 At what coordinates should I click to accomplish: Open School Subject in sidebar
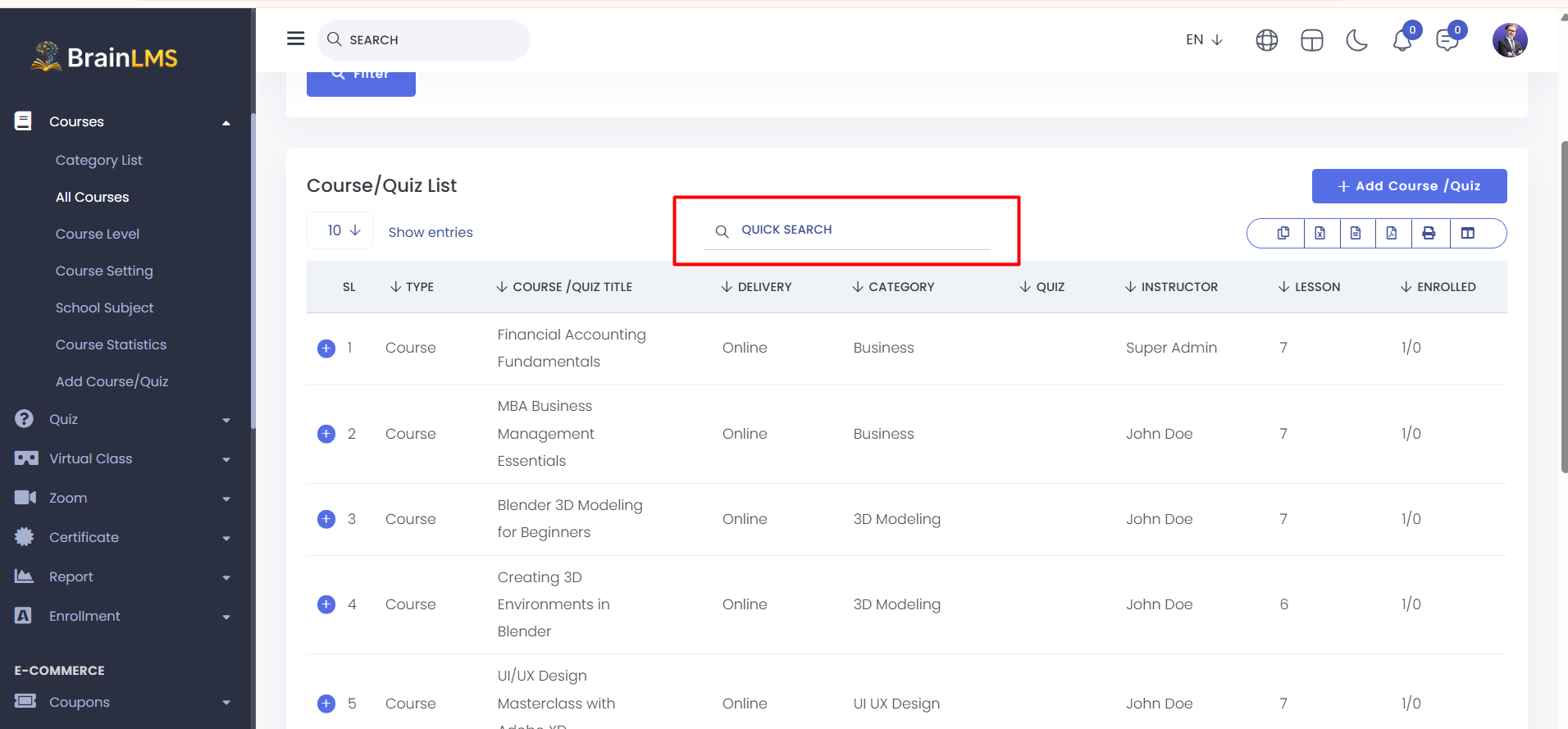104,308
